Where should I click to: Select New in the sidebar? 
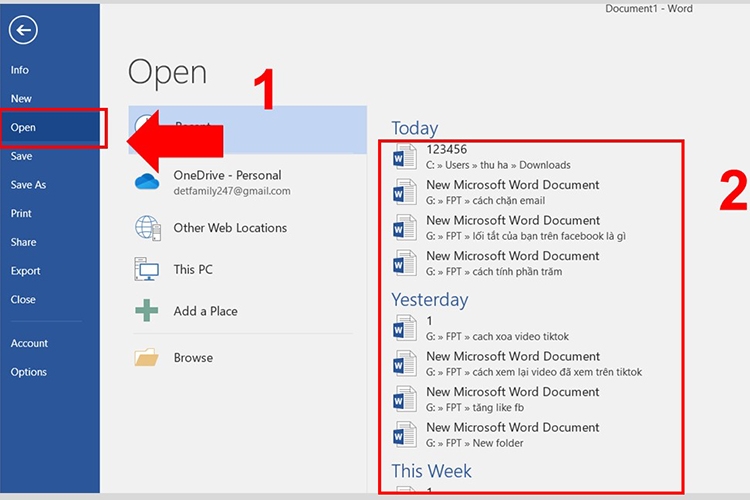click(21, 99)
